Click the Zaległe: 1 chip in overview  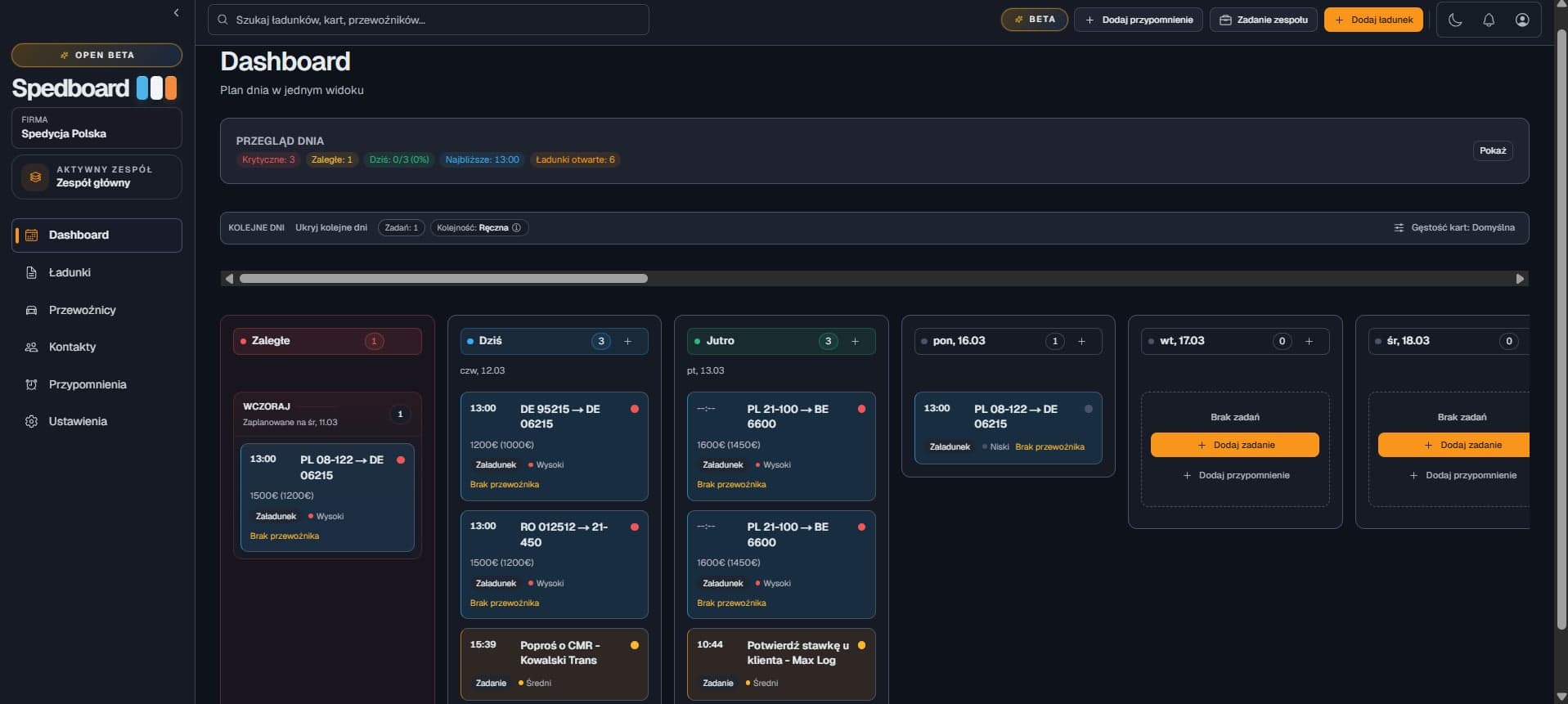331,159
